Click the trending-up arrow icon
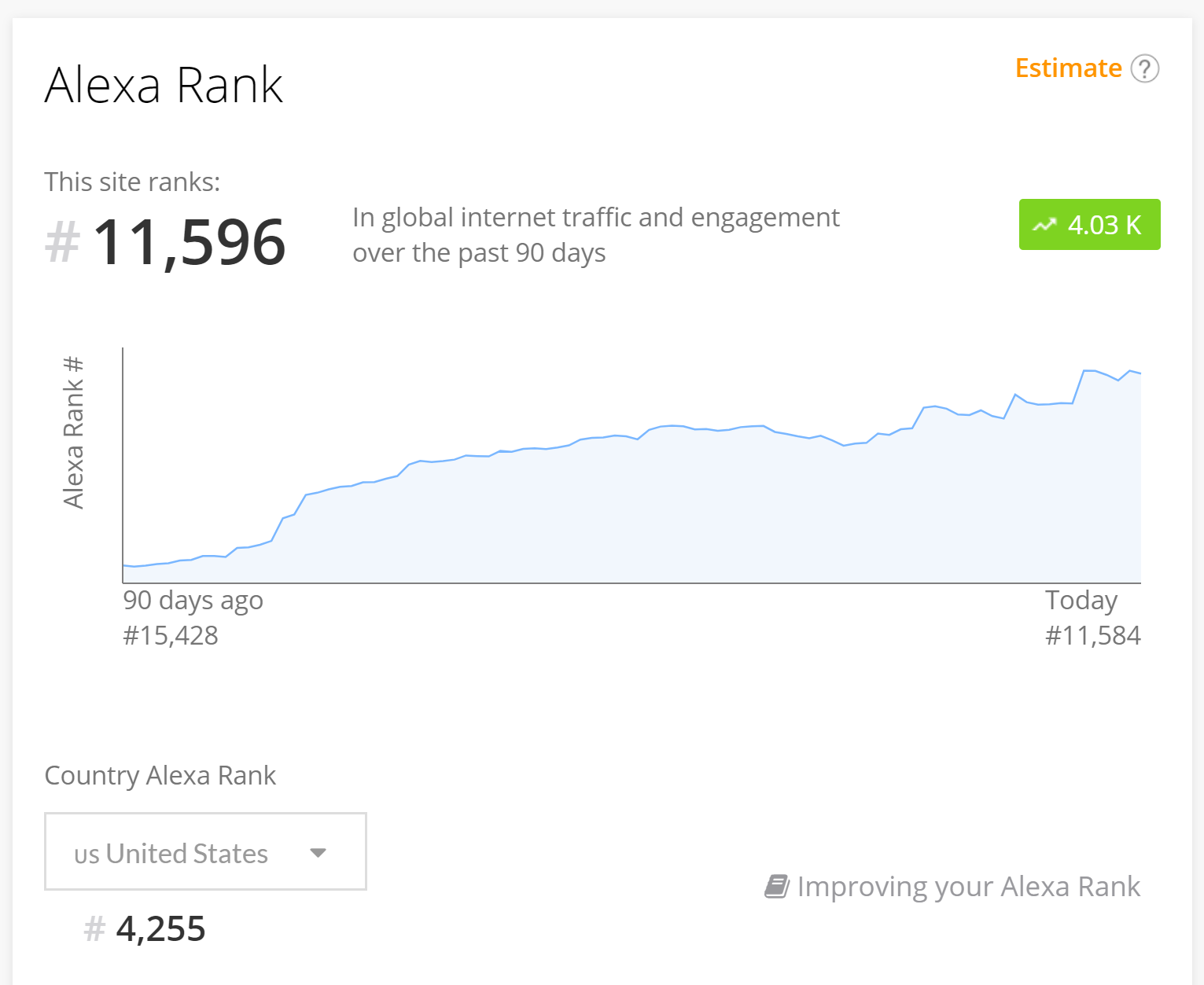Screen dimensions: 1204x985 [1044, 226]
